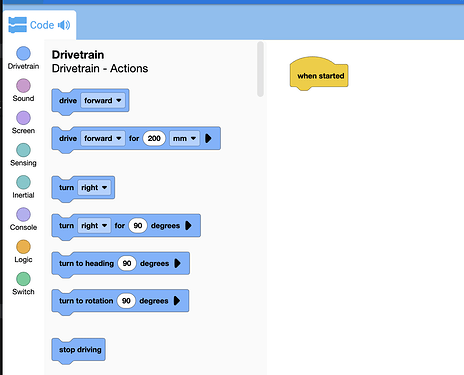This screenshot has height=375, width=464.
Task: Select the stop driving block
Action: (x=79, y=350)
